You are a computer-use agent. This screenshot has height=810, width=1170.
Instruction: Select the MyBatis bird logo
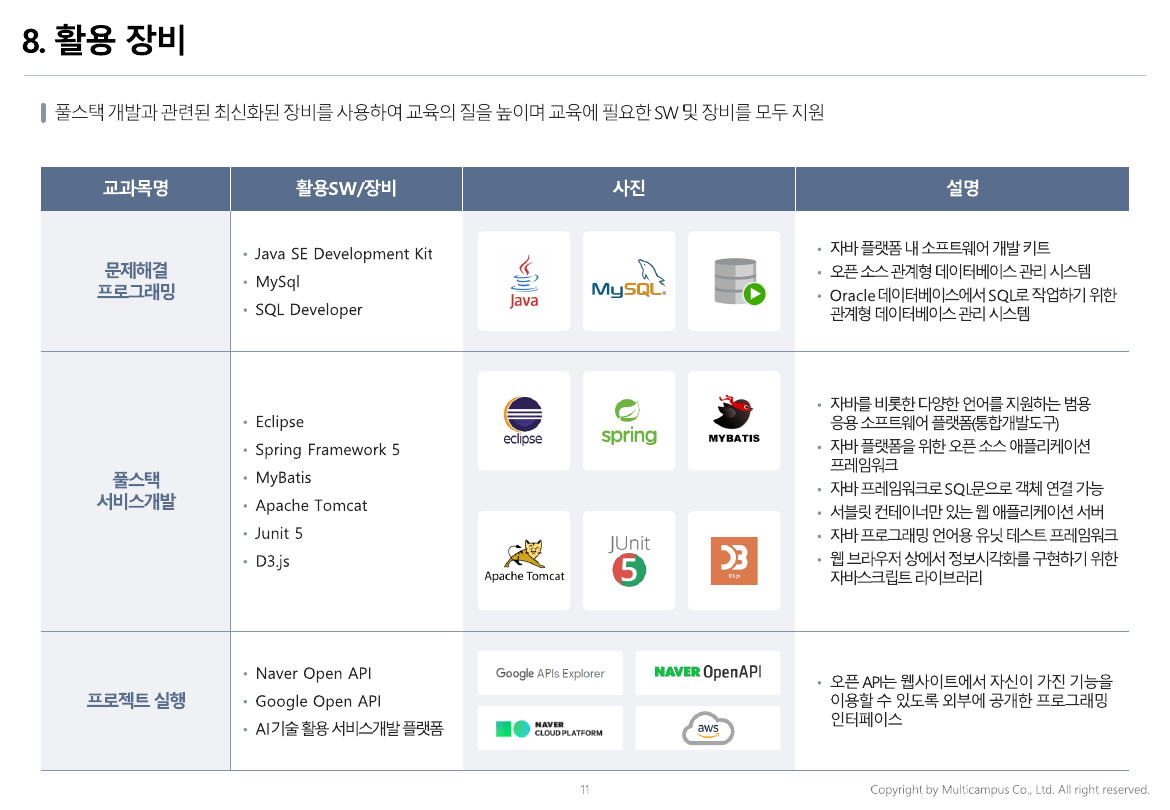pos(734,421)
